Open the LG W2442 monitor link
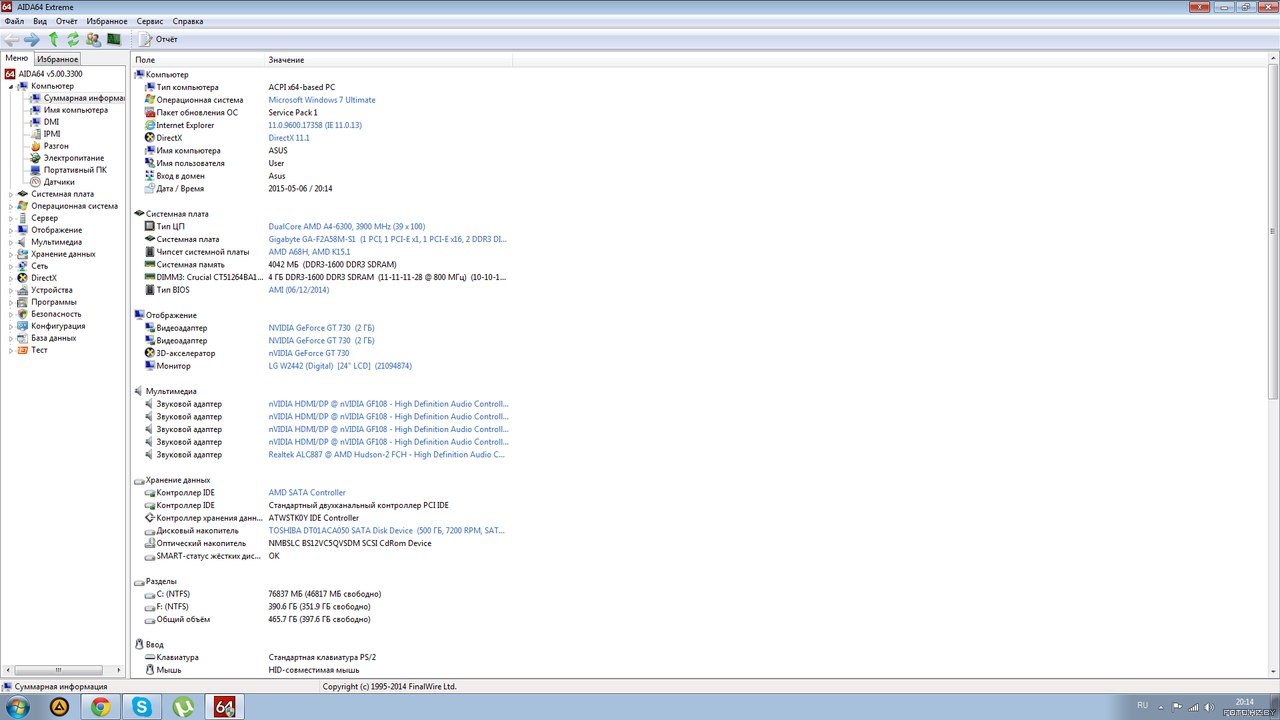 coord(340,366)
